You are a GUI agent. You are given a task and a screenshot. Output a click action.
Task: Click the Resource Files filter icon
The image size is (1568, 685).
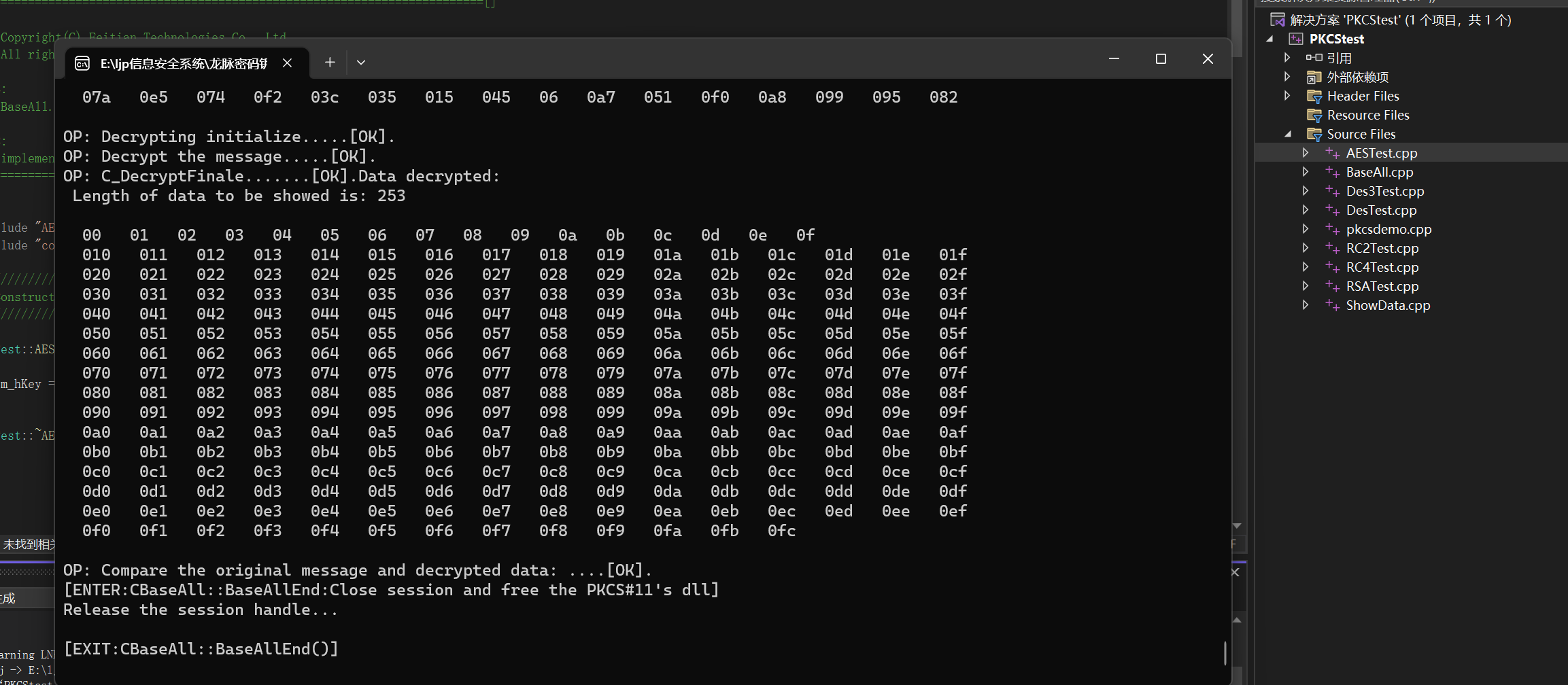click(1314, 116)
